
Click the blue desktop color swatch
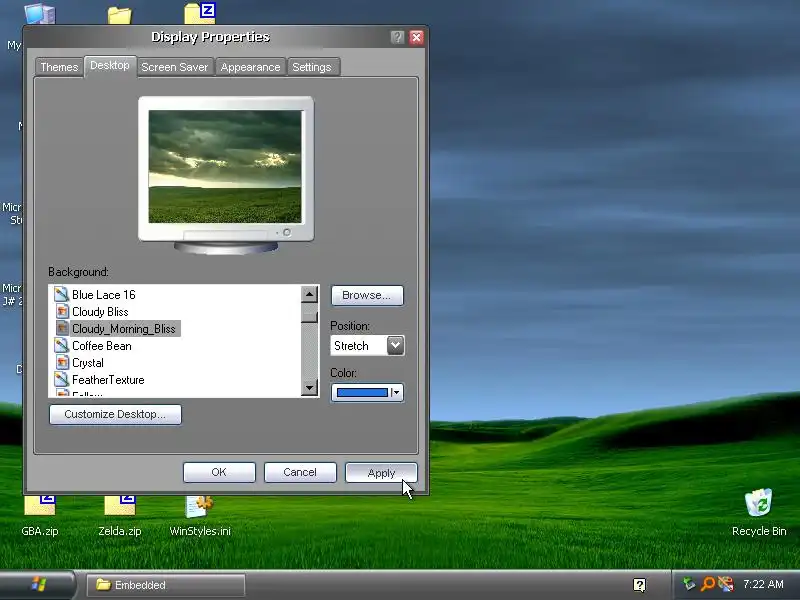tap(362, 392)
